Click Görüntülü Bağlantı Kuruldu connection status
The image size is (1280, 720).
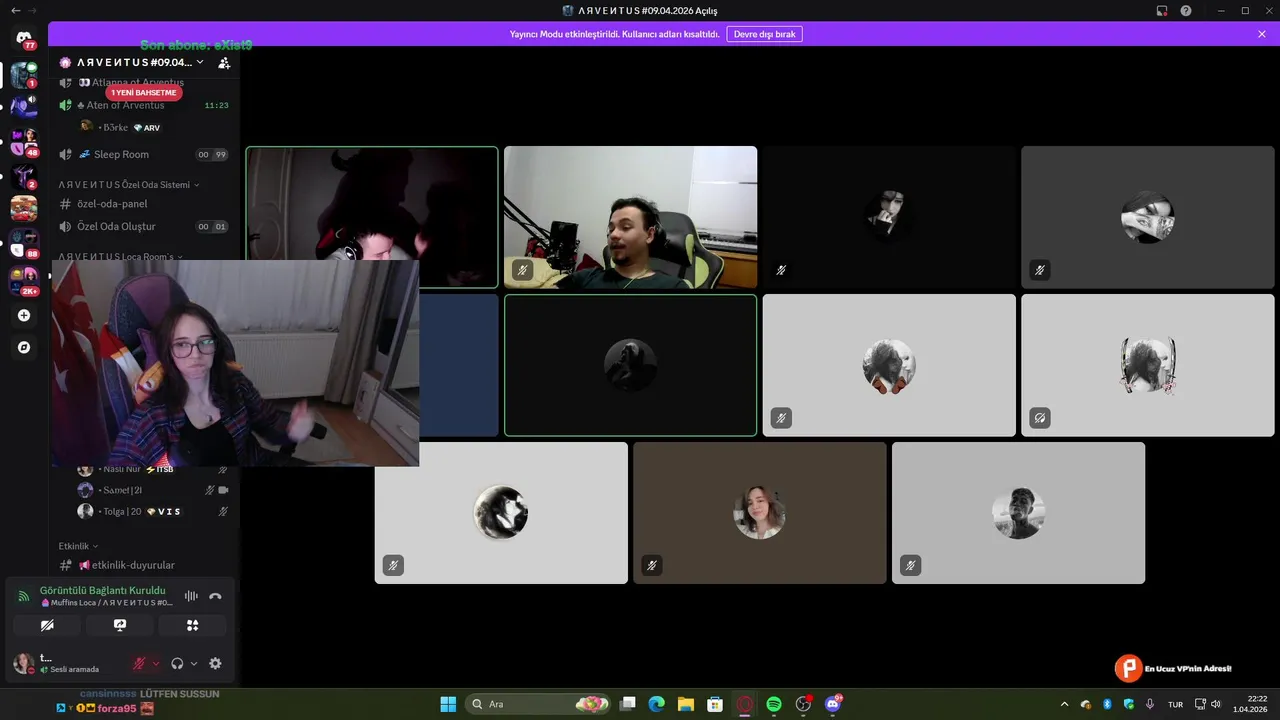[x=103, y=590]
